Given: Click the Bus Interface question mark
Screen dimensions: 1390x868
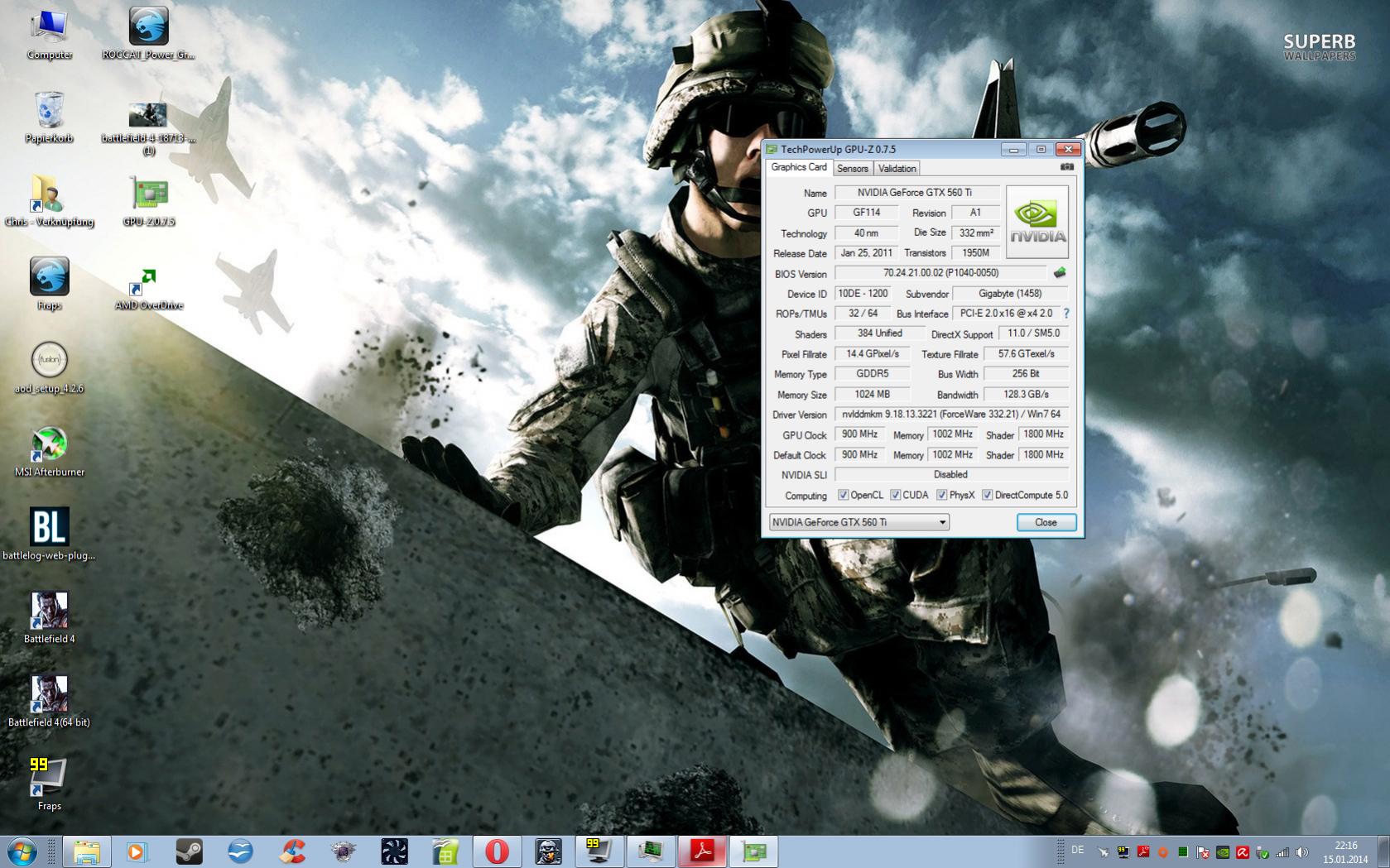Looking at the screenshot, I should click(1066, 314).
